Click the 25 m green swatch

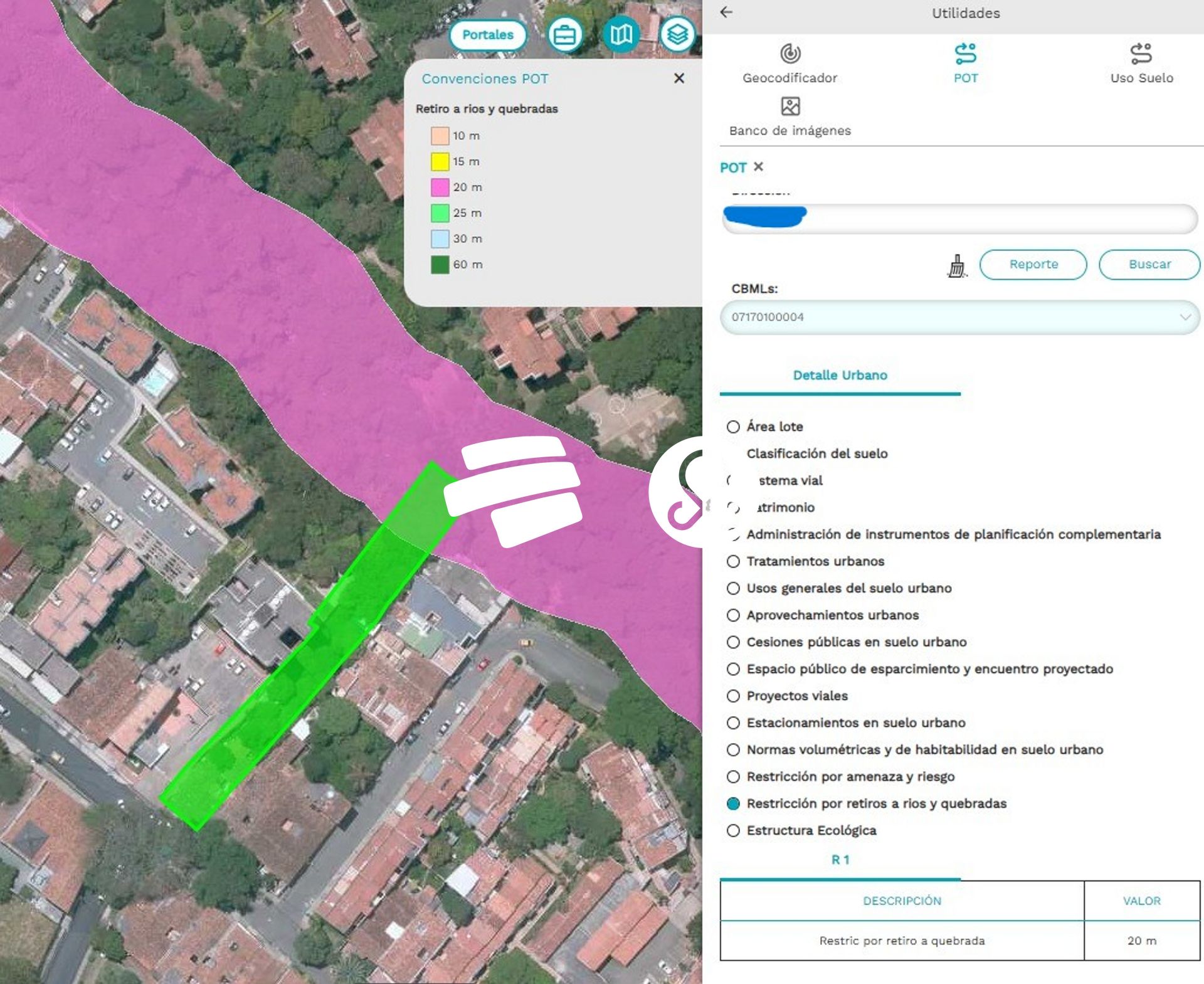(x=440, y=213)
